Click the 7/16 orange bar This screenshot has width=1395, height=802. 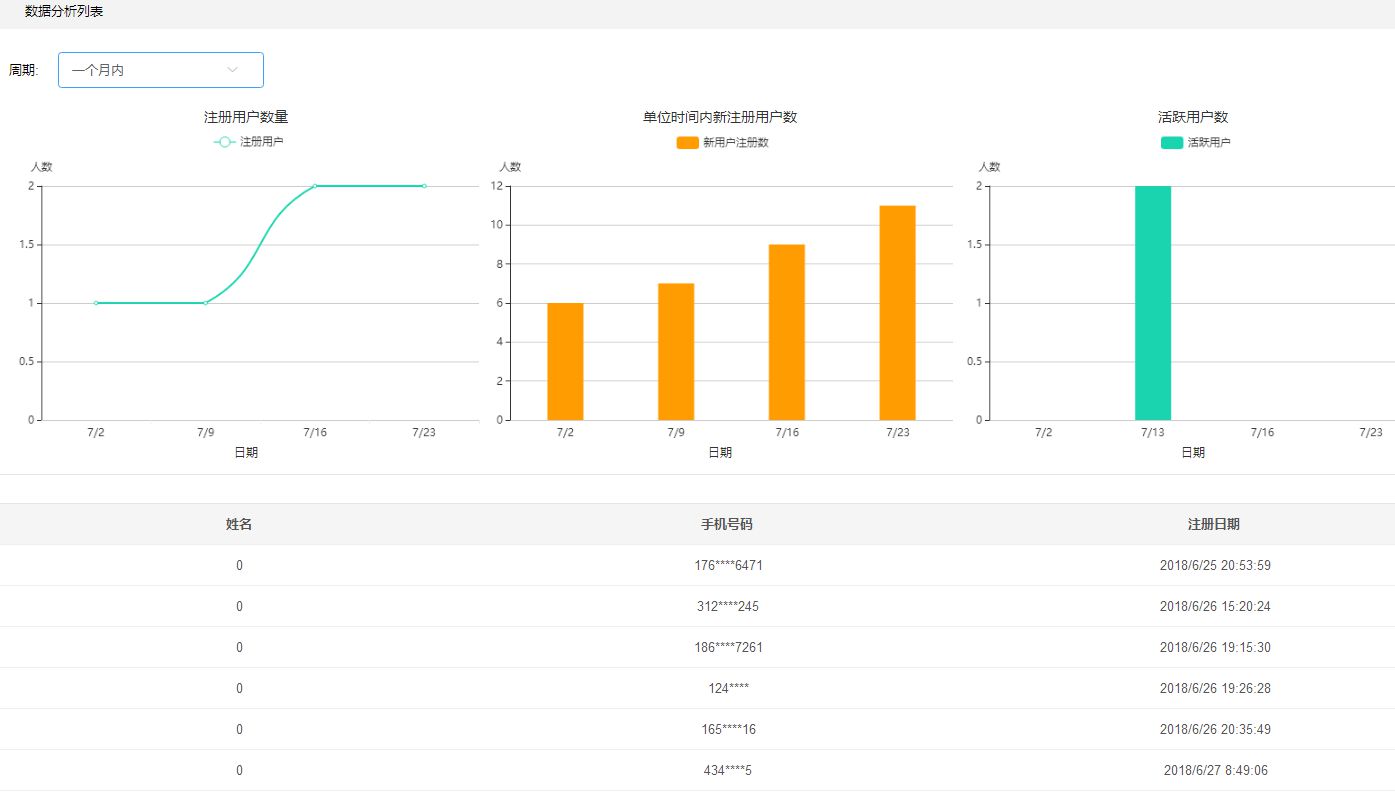point(787,332)
